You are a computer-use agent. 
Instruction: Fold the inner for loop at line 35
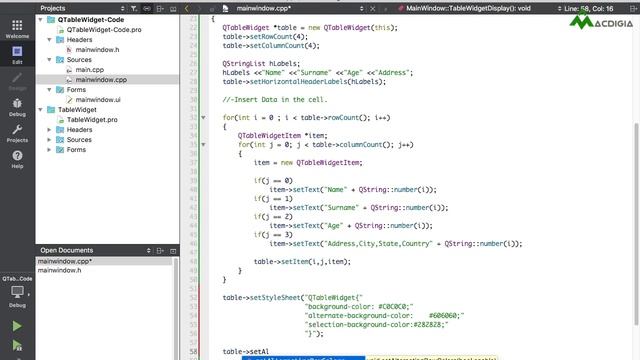point(203,144)
